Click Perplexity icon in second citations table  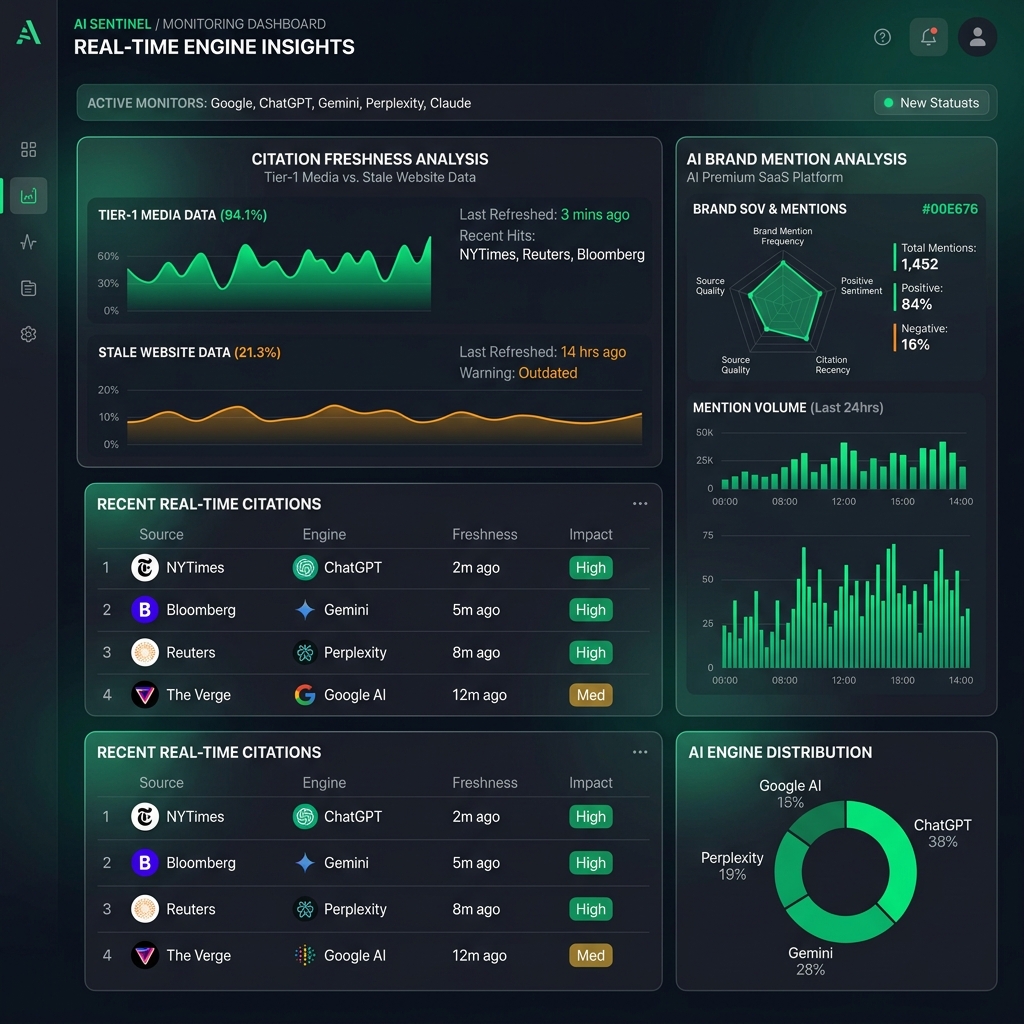click(305, 909)
